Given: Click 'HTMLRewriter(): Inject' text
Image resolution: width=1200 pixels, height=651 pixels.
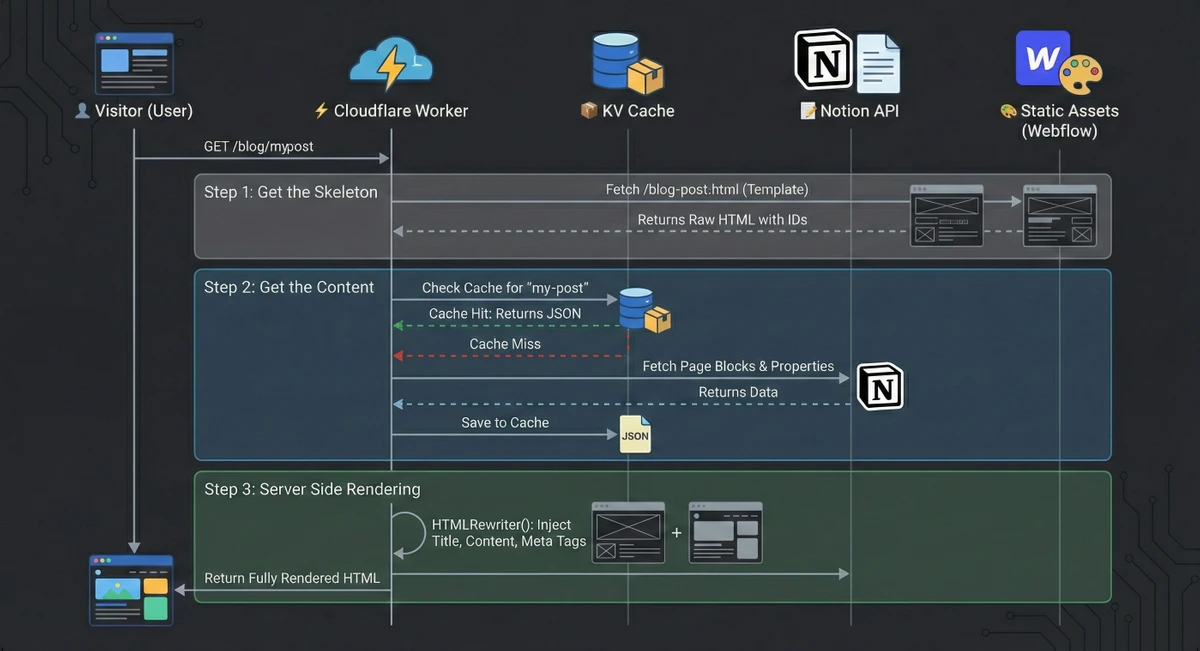Looking at the screenshot, I should click(x=501, y=524).
